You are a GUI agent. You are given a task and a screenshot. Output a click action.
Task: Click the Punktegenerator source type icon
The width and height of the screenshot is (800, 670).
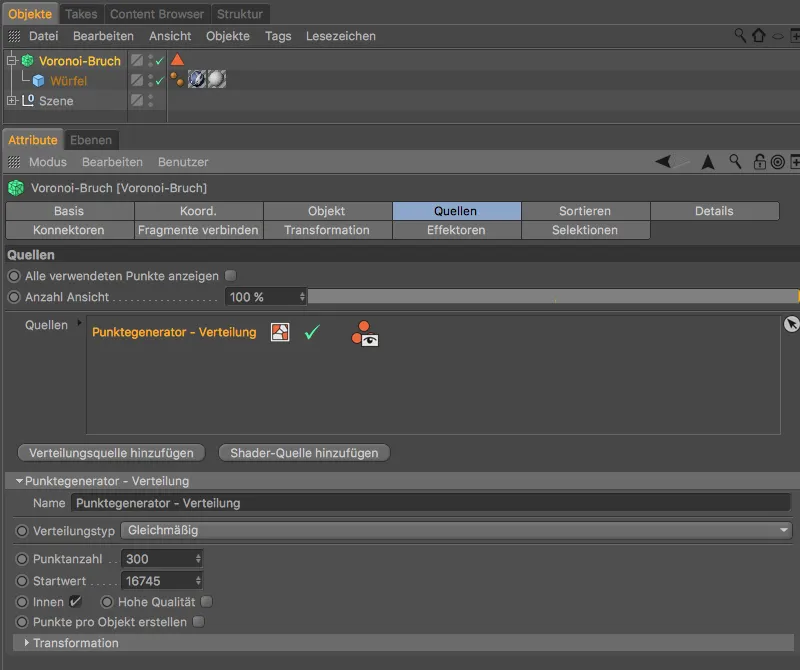click(280, 332)
